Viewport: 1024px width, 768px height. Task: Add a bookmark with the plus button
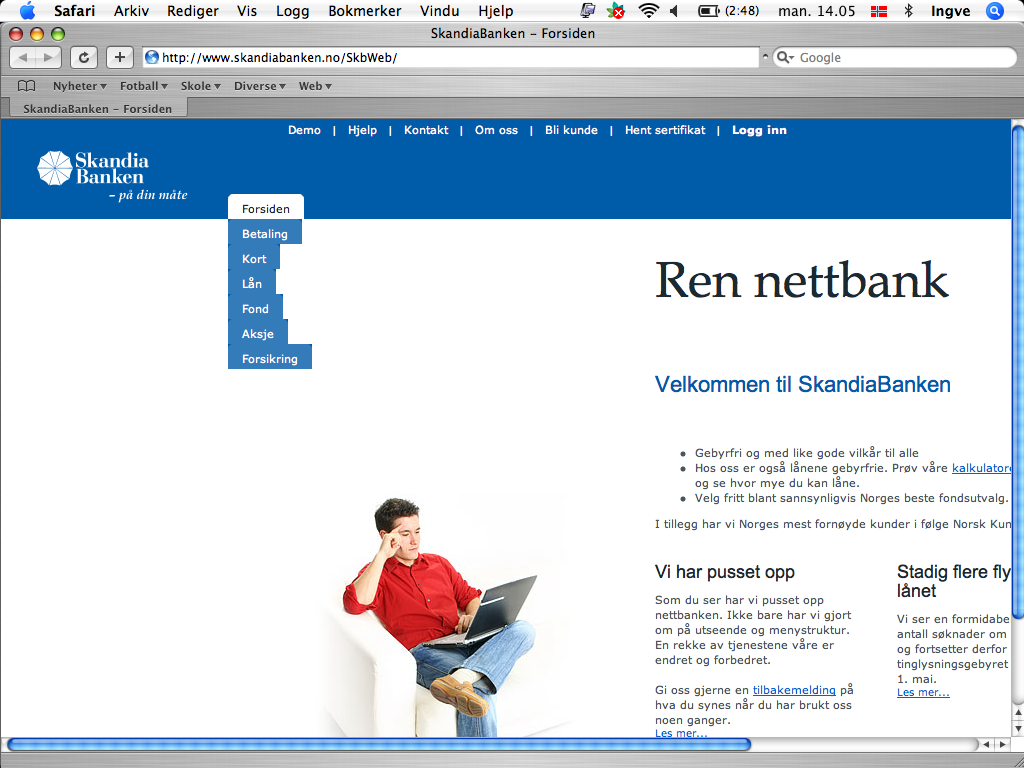click(120, 57)
